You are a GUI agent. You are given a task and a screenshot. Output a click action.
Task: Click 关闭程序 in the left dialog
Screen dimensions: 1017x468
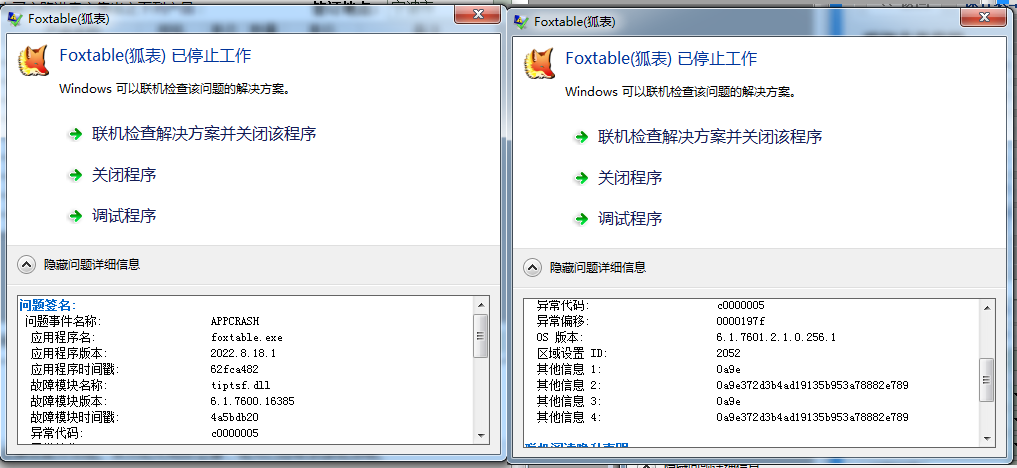pos(124,175)
